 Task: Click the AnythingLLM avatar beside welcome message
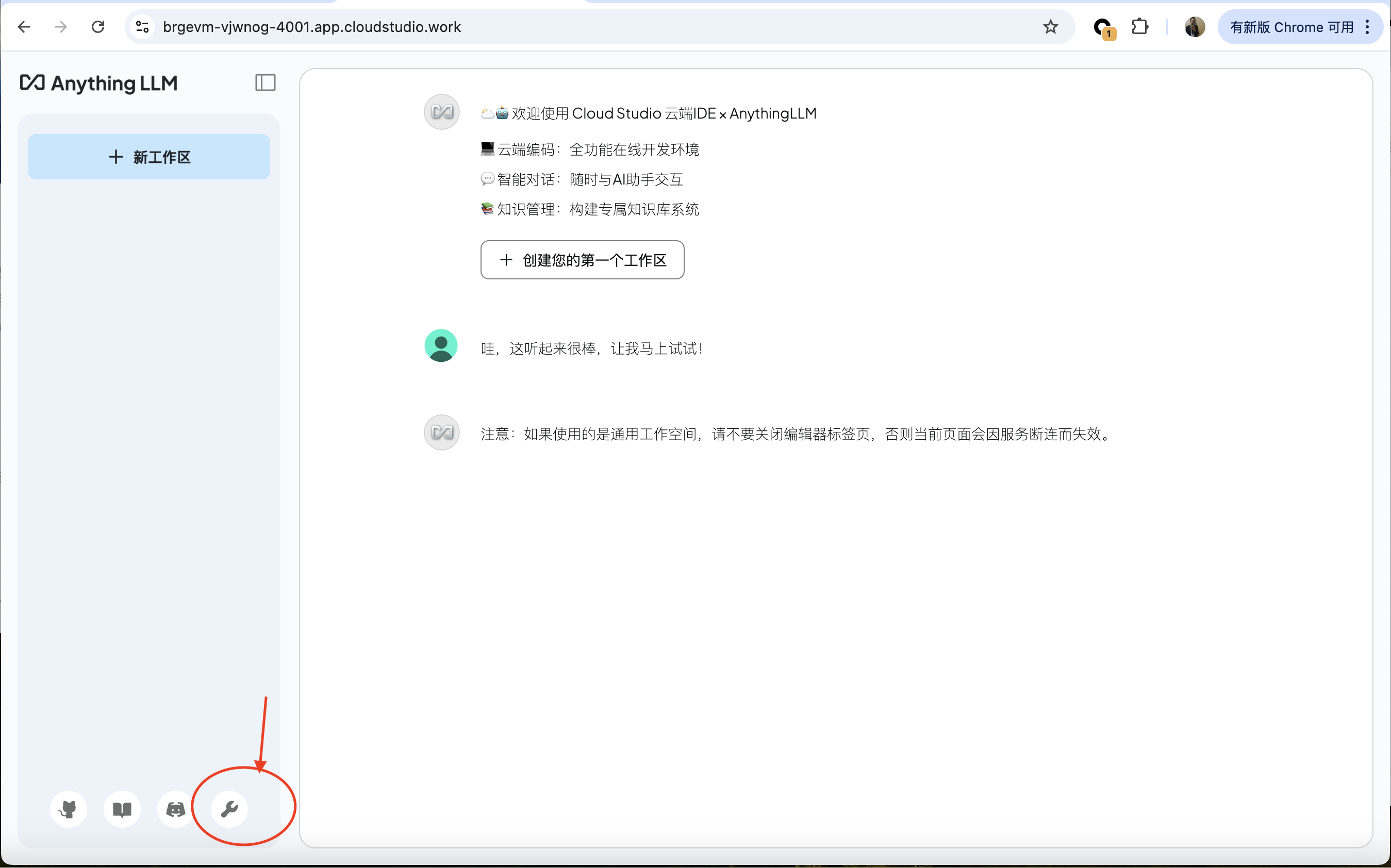[441, 112]
